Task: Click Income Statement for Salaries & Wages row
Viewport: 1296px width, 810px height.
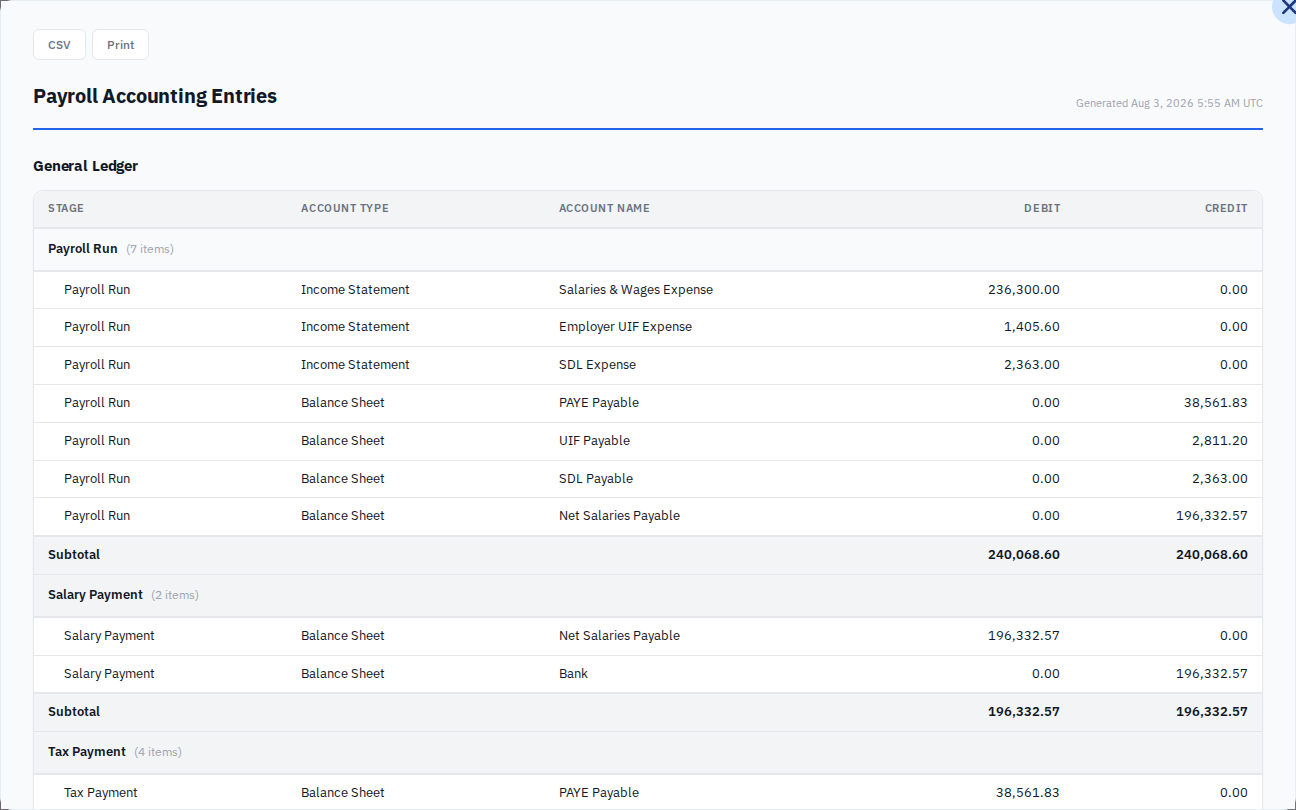Action: pyautogui.click(x=355, y=290)
